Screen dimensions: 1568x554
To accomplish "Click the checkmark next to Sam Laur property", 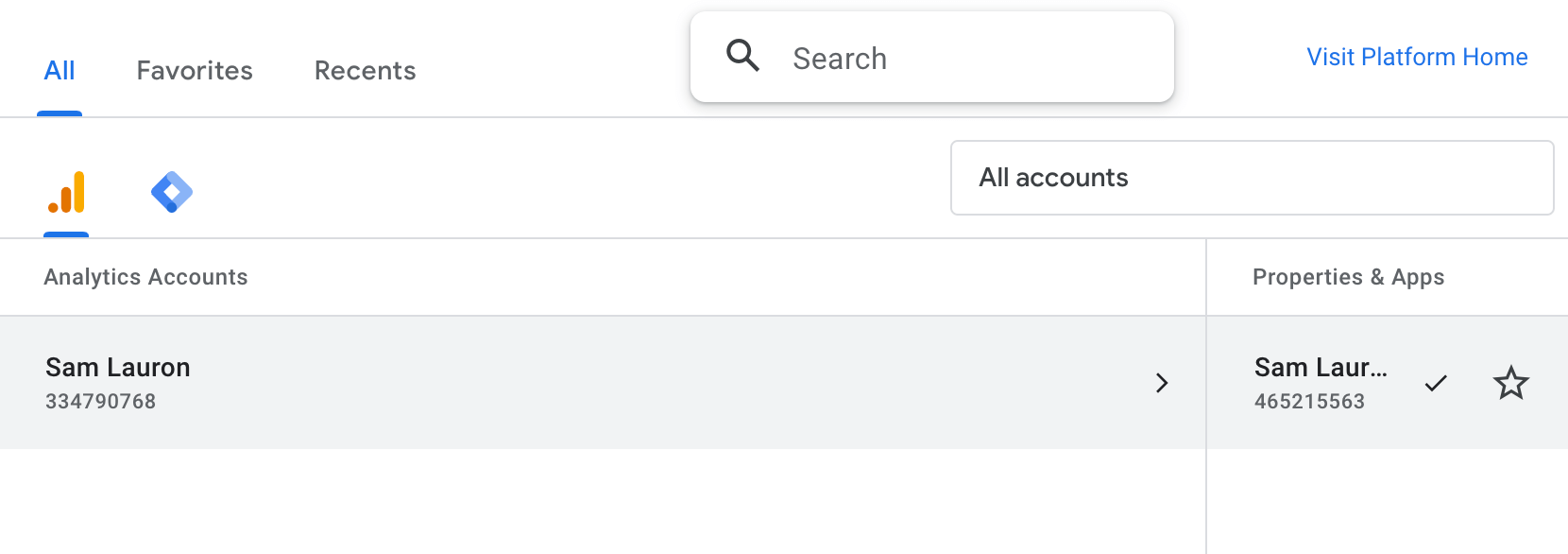I will tap(1435, 383).
